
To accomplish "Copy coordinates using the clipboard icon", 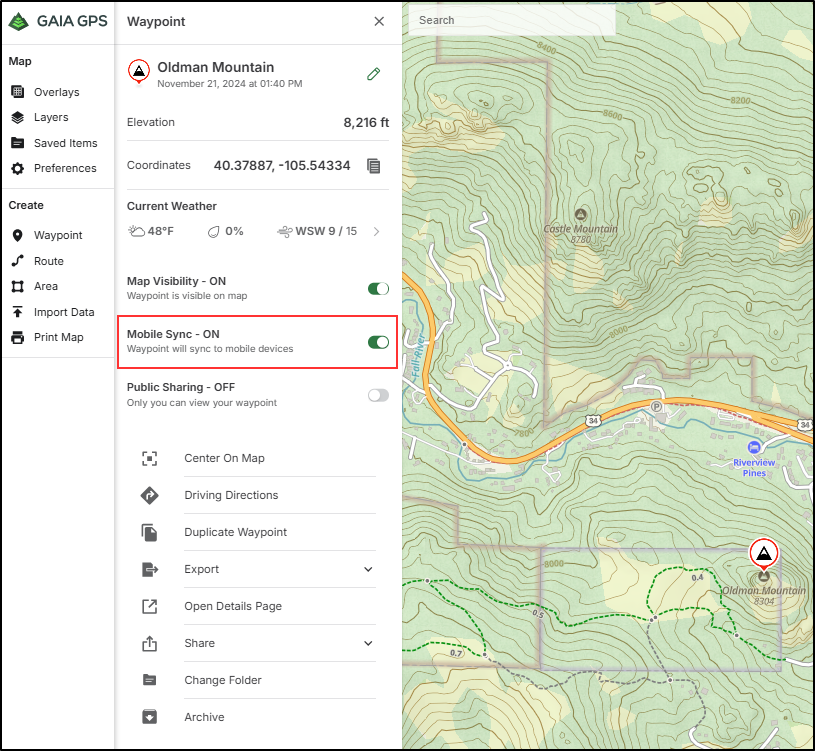I will click(x=373, y=166).
